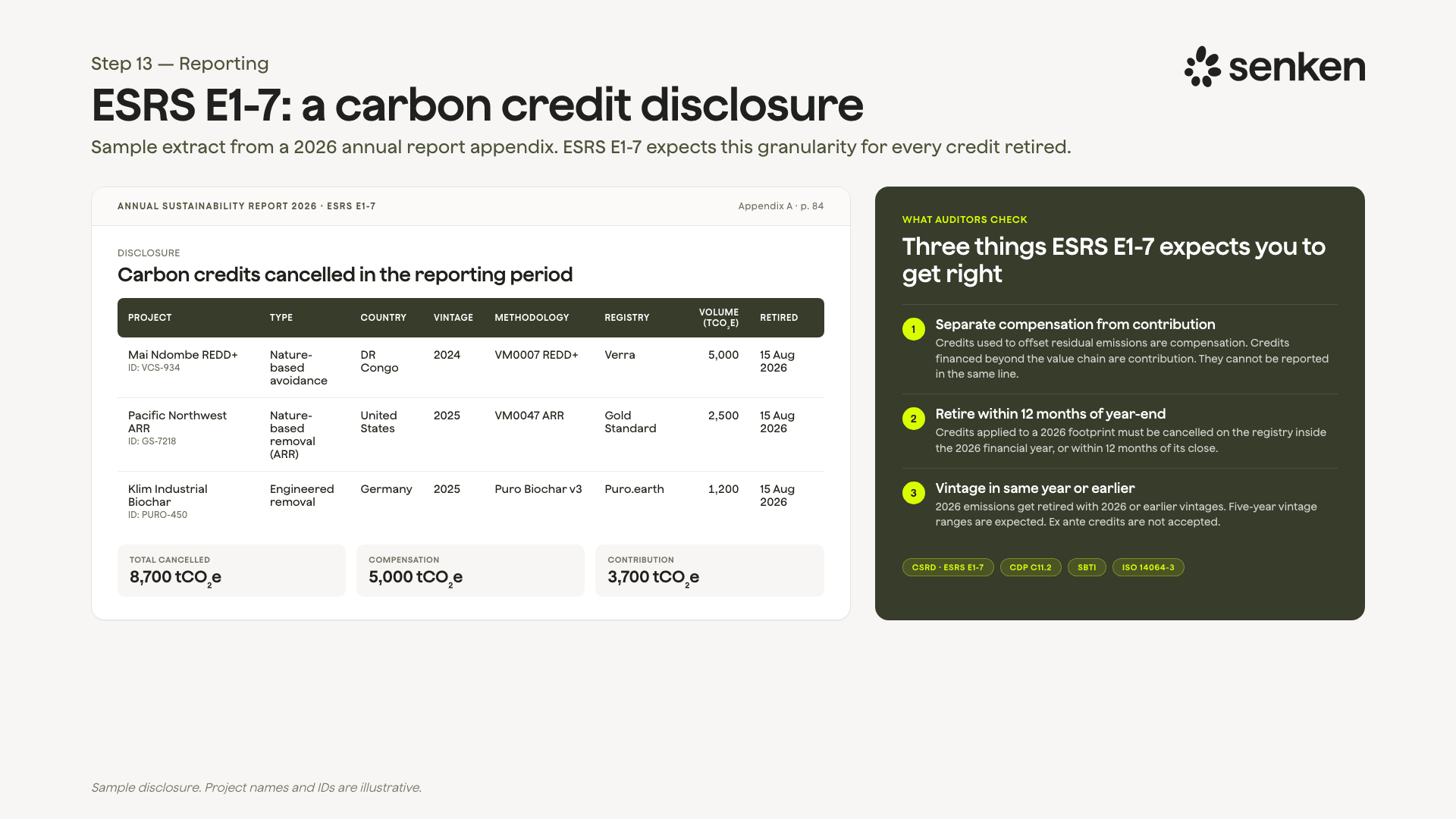This screenshot has height=819, width=1456.
Task: Click the ID: PURO-450 label
Action: click(158, 515)
